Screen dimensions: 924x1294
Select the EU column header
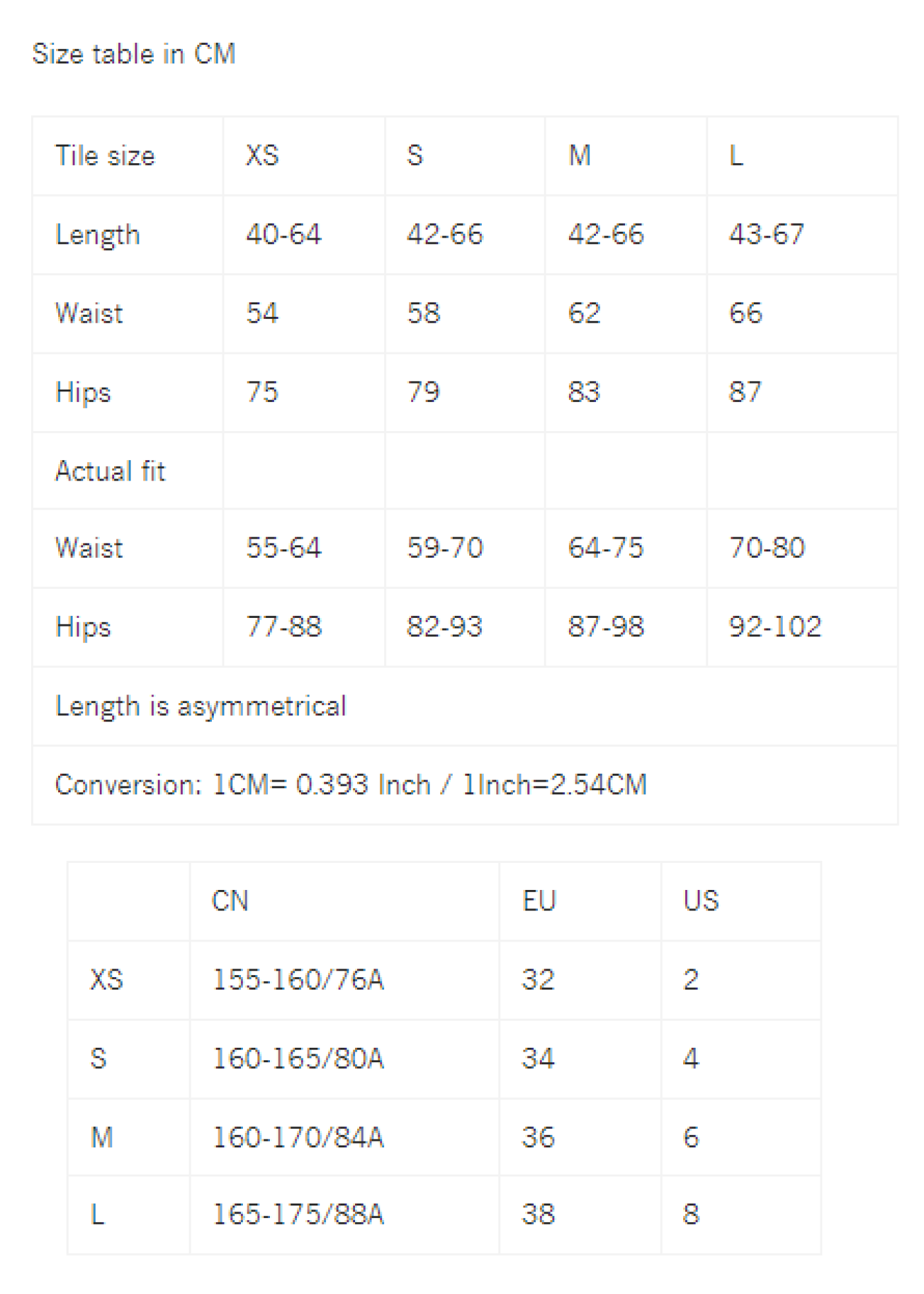[580, 901]
